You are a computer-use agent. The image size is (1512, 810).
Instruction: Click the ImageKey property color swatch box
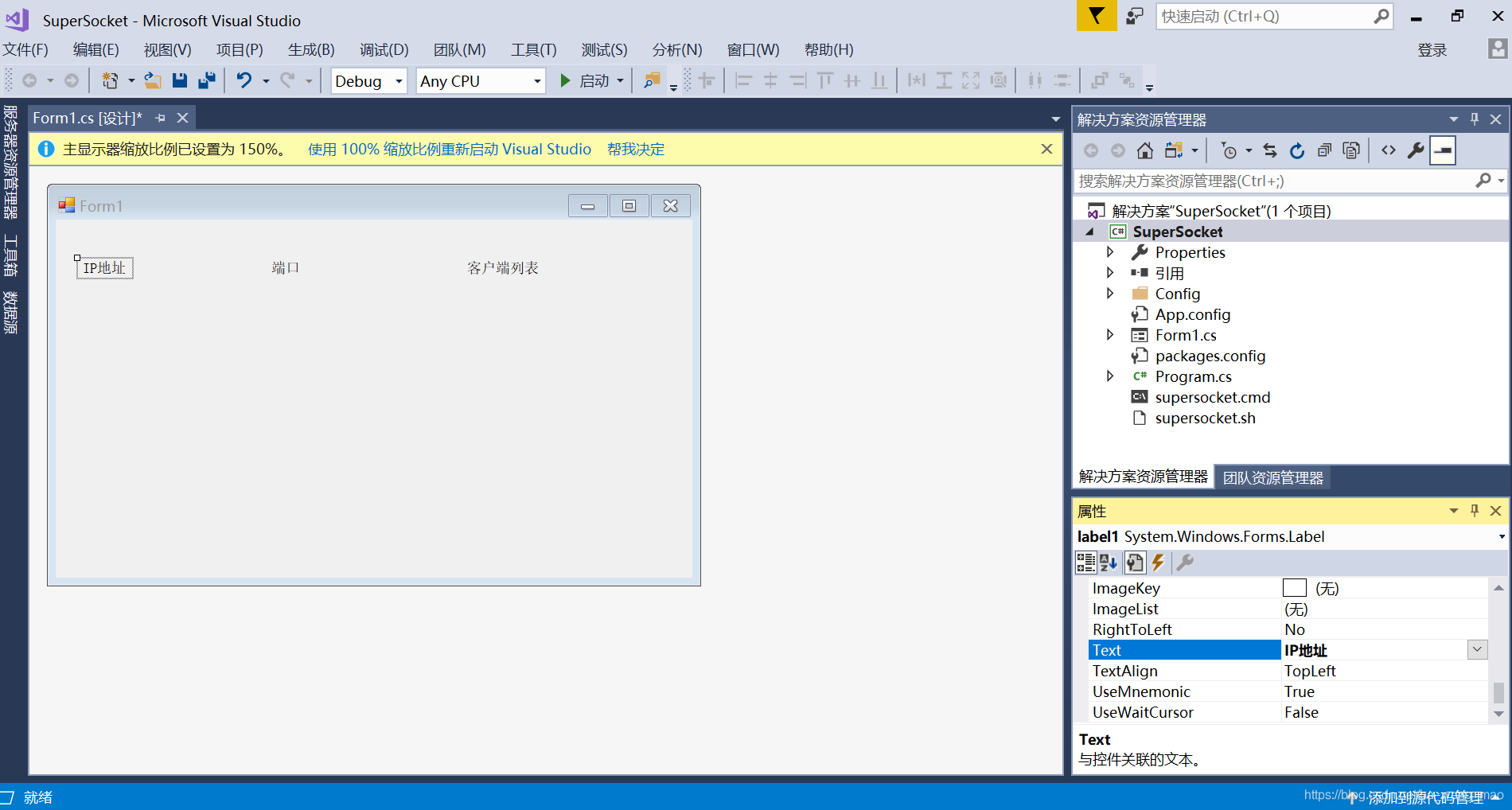pyautogui.click(x=1295, y=588)
